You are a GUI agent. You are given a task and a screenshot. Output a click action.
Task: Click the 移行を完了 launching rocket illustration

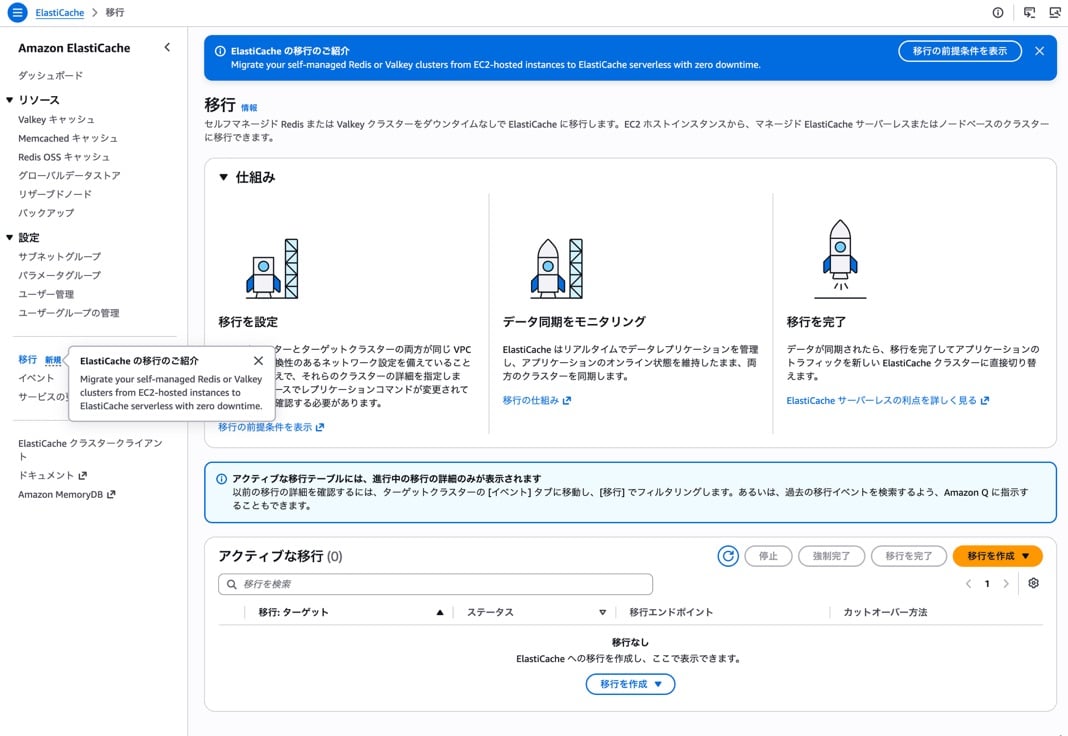(x=841, y=259)
